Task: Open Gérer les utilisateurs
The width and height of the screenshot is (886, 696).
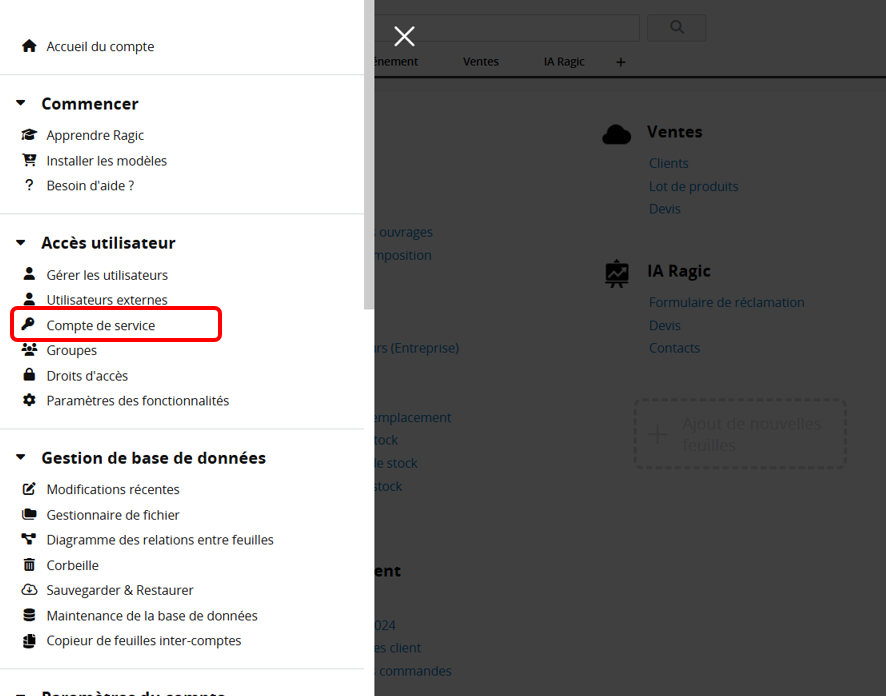Action: click(107, 275)
